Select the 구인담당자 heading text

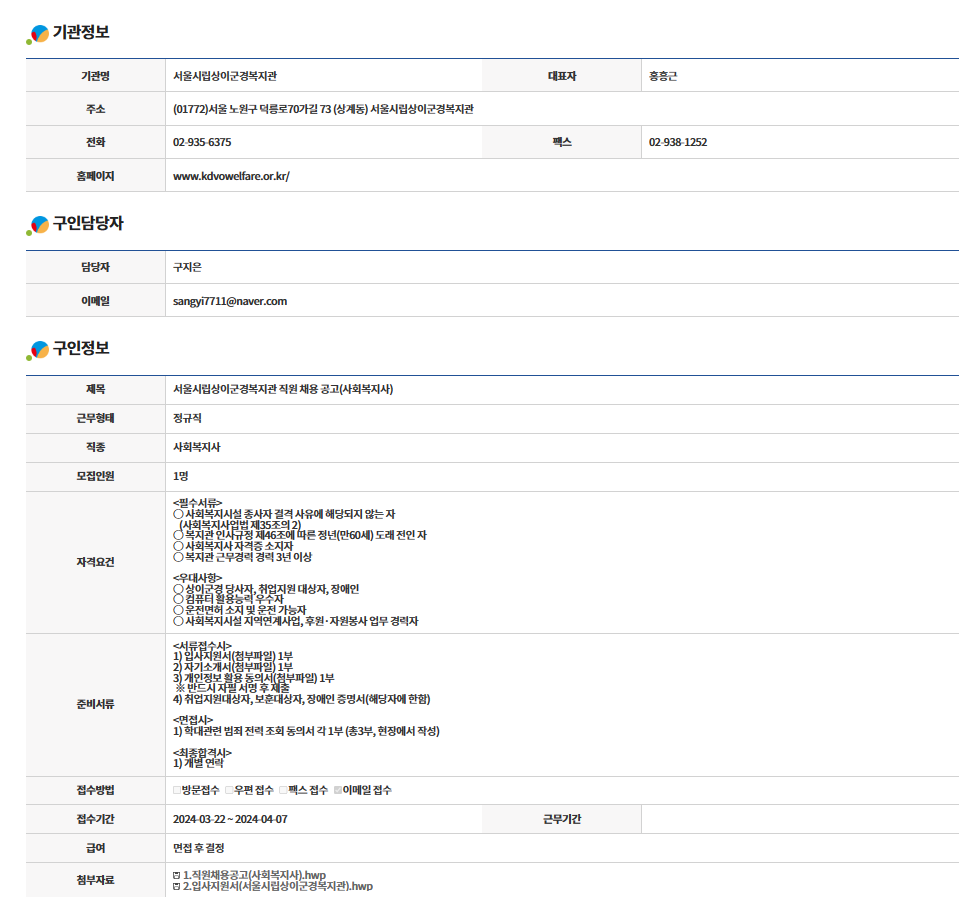tap(88, 223)
